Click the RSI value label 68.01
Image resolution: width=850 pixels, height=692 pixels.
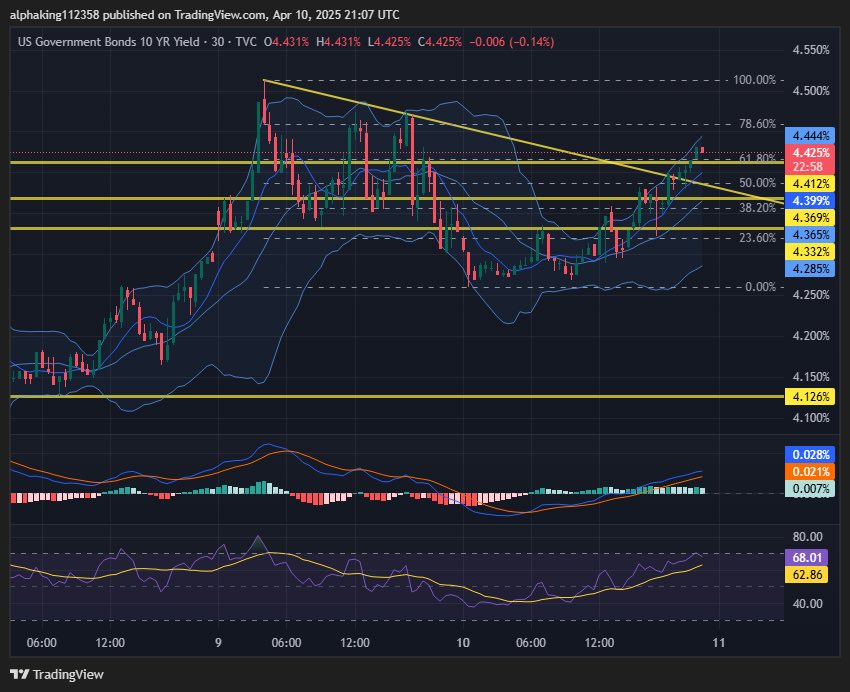[806, 557]
